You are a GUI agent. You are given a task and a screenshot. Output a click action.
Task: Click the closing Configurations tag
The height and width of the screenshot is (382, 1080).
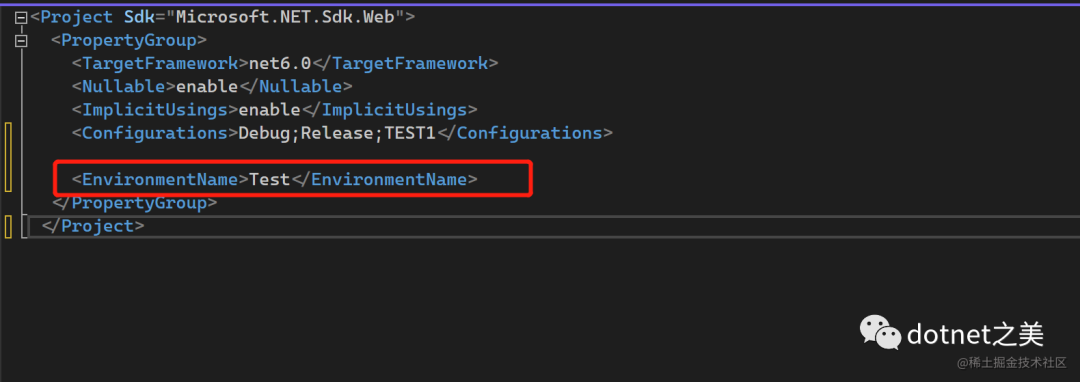(524, 133)
